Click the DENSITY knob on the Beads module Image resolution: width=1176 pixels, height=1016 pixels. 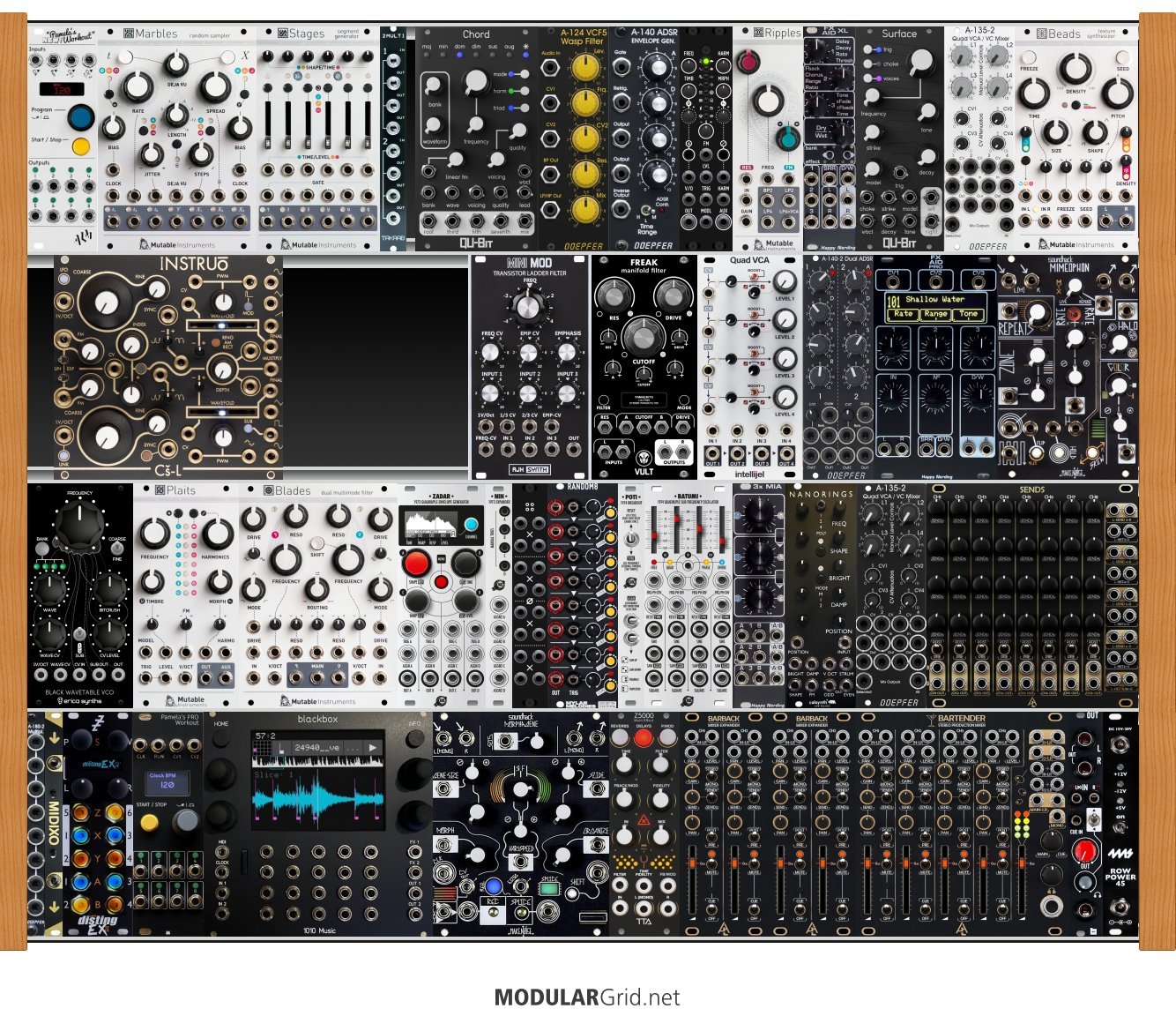(x=1075, y=69)
